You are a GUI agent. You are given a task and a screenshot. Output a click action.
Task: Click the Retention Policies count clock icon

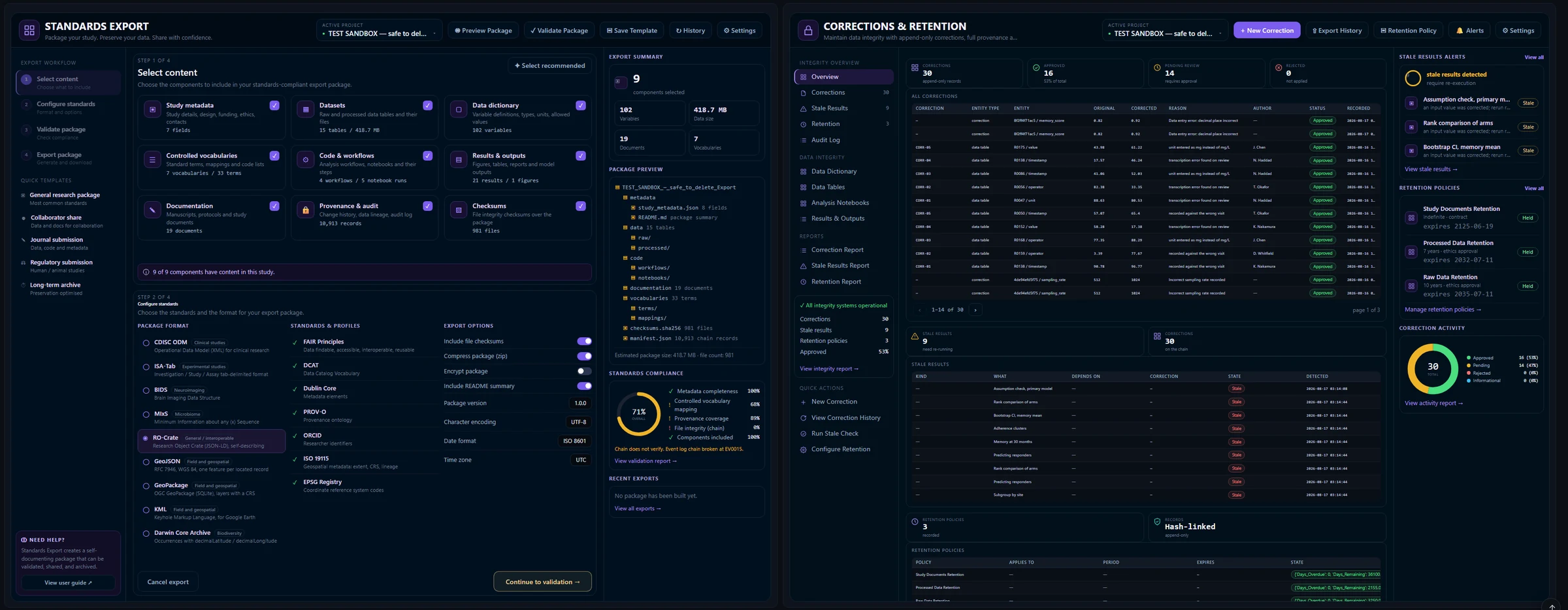(915, 522)
